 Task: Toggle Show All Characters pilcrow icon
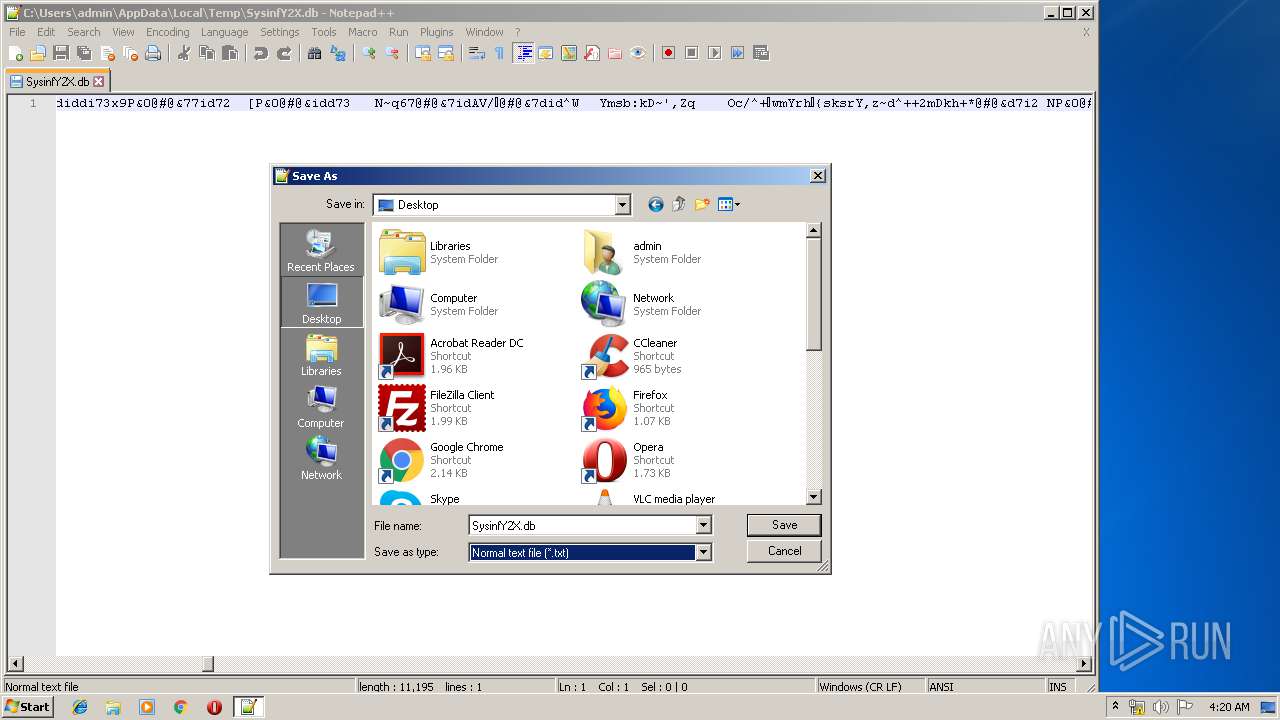(500, 53)
